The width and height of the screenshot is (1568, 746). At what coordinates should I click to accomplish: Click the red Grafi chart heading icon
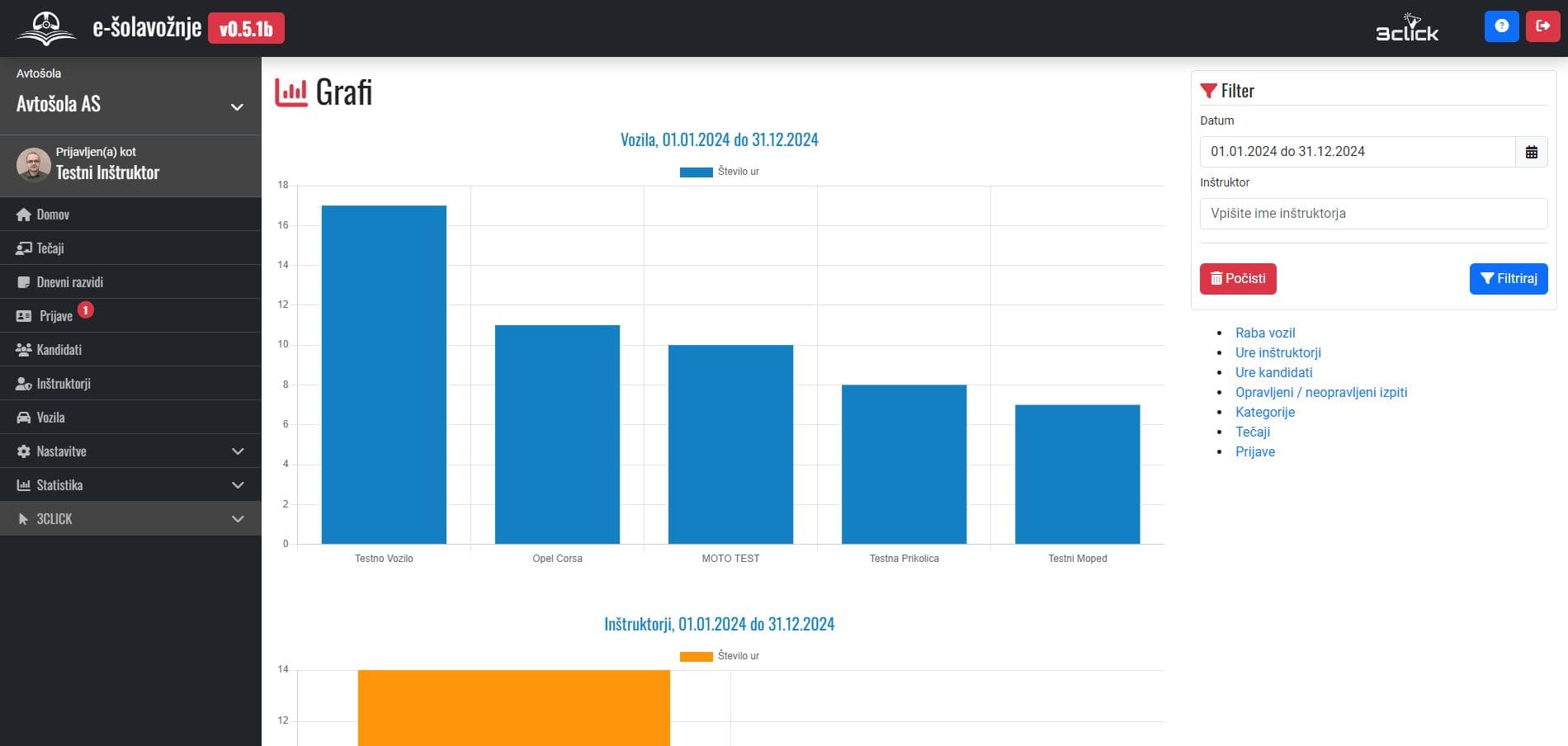[290, 92]
